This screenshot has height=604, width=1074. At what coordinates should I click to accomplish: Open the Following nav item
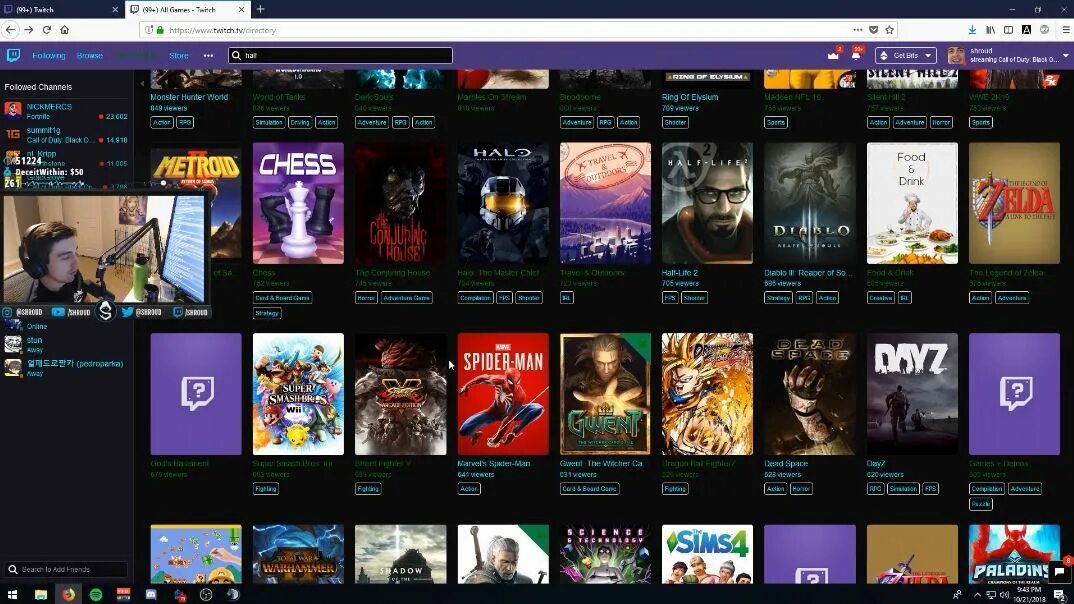(49, 55)
